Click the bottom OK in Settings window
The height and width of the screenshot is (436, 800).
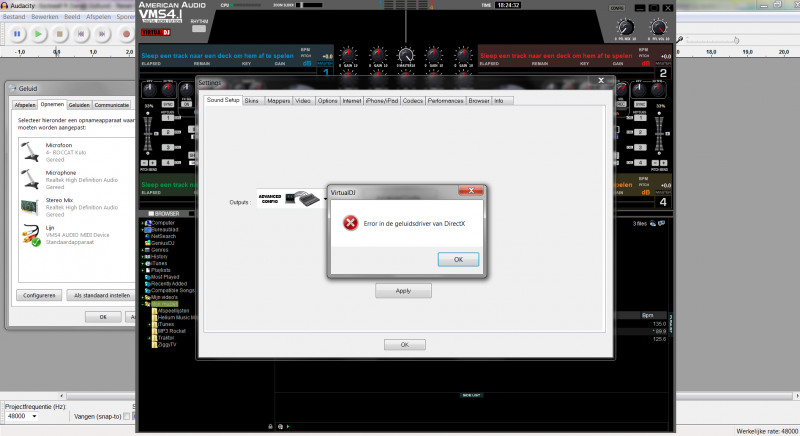(x=405, y=345)
